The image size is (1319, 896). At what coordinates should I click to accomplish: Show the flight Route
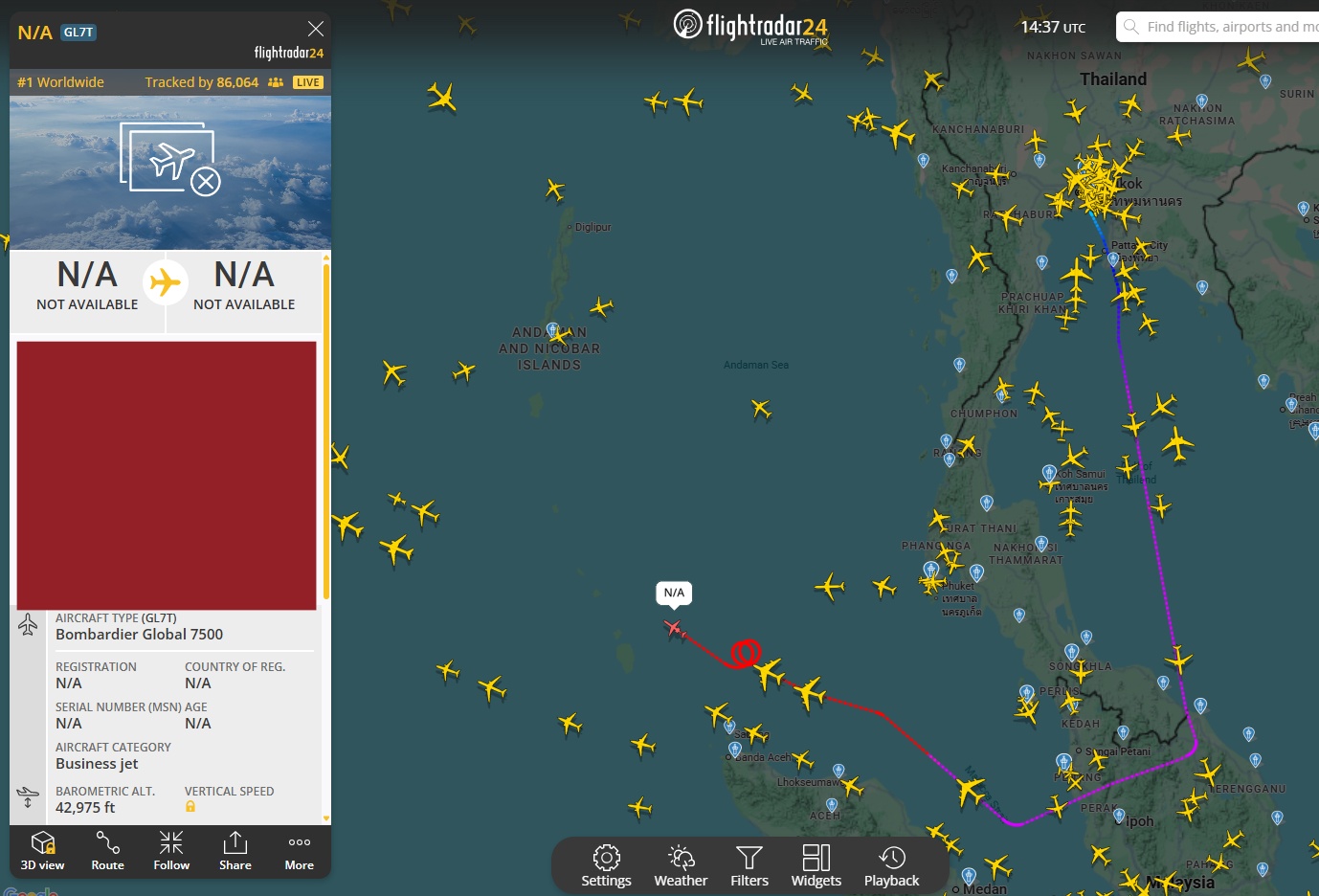(x=107, y=851)
